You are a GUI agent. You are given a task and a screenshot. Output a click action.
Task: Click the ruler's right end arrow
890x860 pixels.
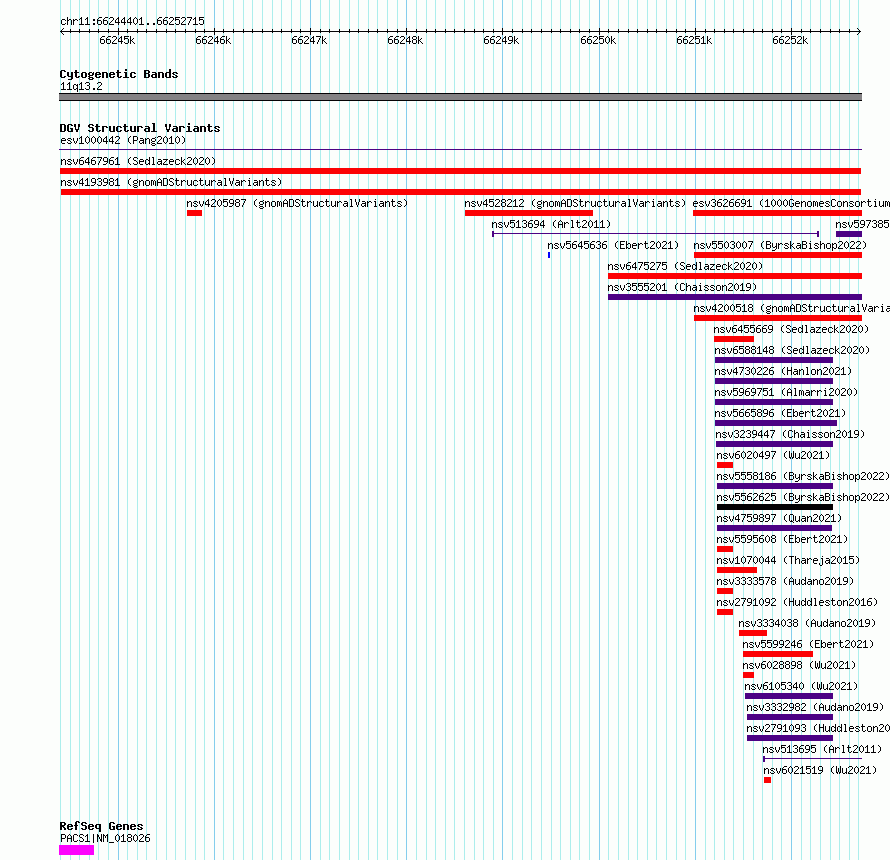click(x=859, y=31)
